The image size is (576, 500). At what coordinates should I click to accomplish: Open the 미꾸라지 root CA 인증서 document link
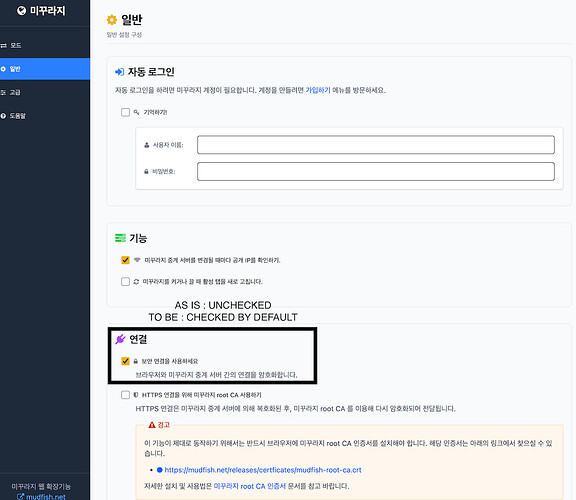[x=250, y=486]
